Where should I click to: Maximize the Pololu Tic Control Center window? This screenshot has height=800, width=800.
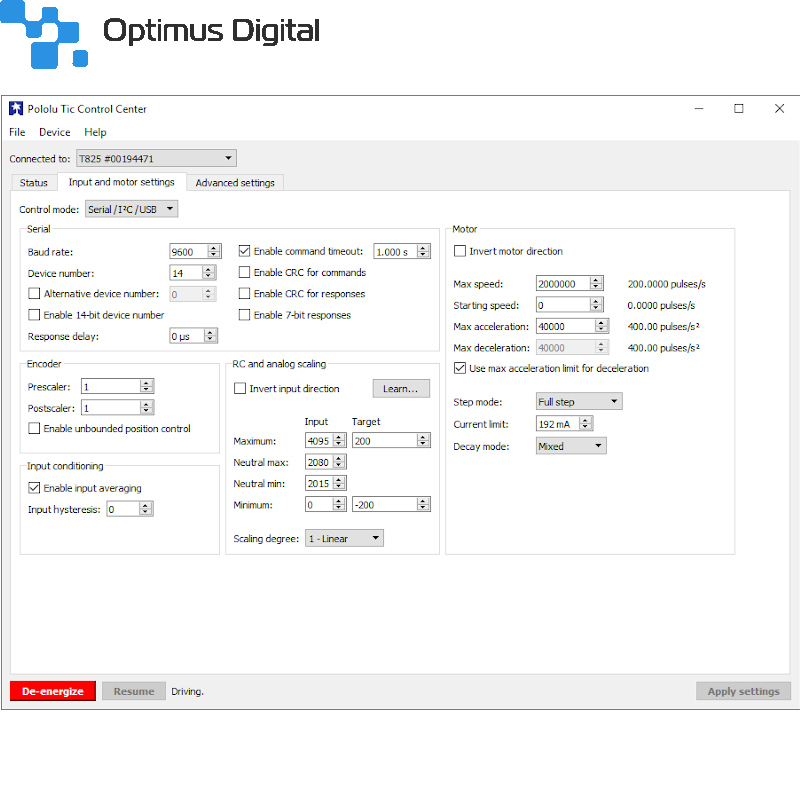coord(738,109)
